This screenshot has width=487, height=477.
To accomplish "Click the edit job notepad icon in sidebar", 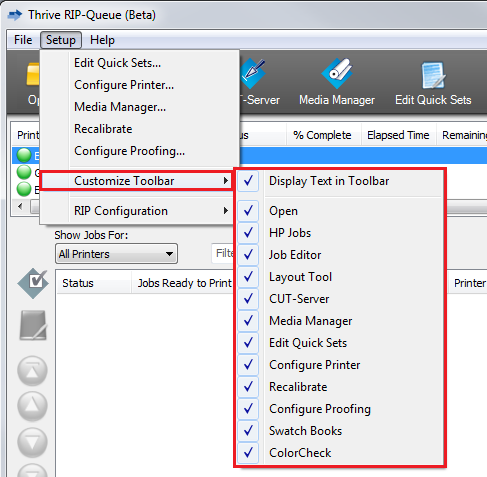I will [33, 325].
